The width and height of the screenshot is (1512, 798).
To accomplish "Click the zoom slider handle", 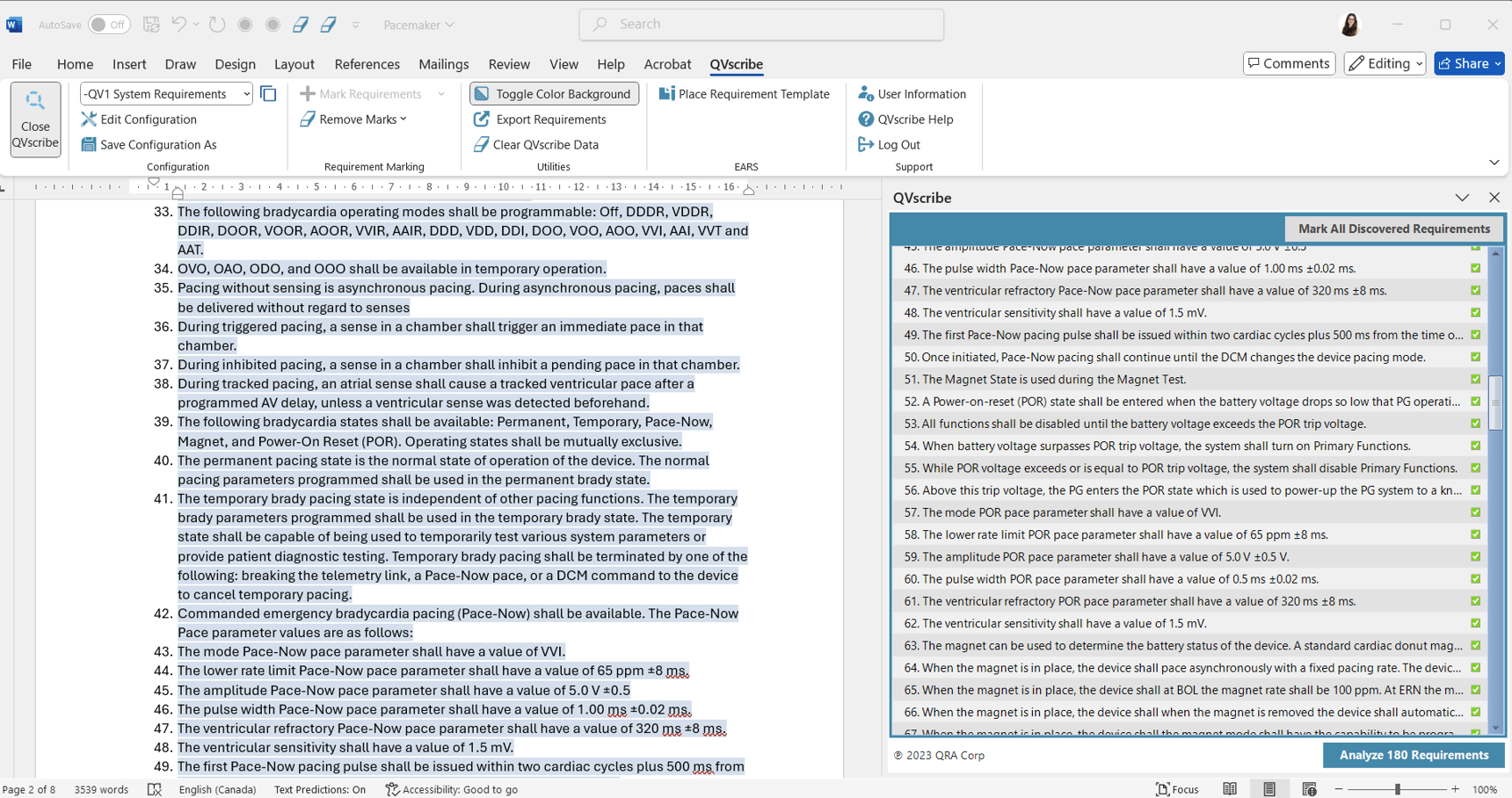I will (x=1397, y=789).
